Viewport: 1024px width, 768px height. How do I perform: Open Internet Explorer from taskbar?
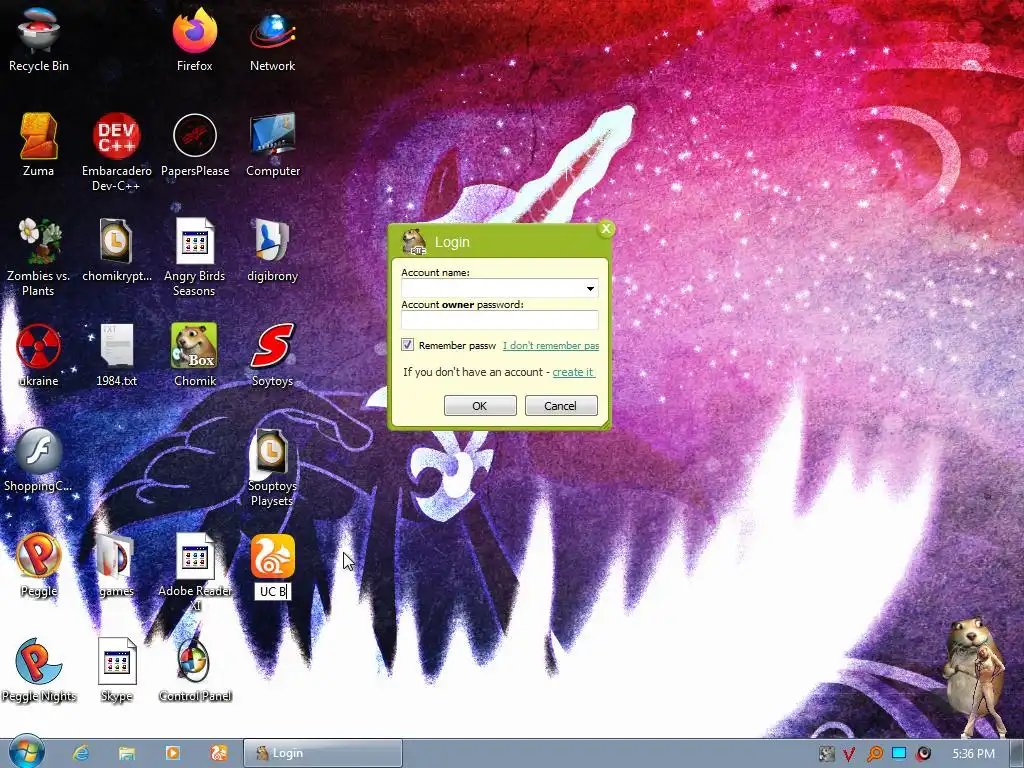pos(80,753)
